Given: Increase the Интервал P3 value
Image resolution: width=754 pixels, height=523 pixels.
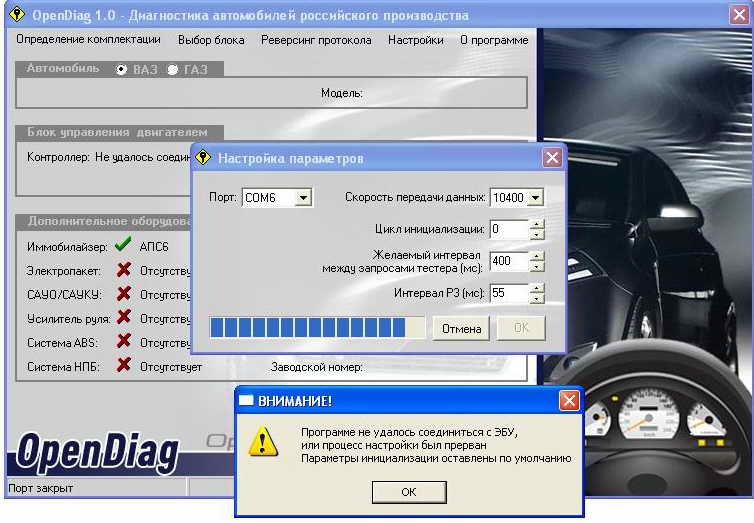Looking at the screenshot, I should 537,288.
